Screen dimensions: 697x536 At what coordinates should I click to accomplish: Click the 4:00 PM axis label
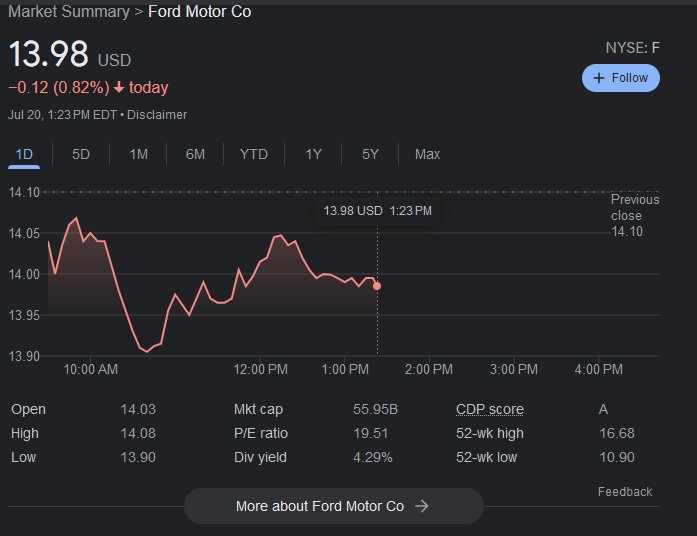click(598, 369)
